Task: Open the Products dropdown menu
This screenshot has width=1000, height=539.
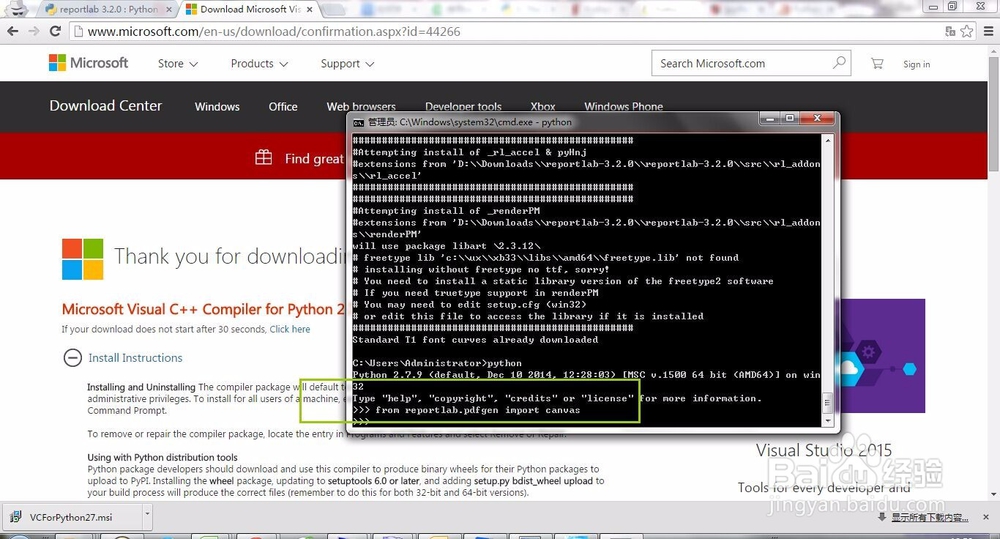Action: (260, 64)
